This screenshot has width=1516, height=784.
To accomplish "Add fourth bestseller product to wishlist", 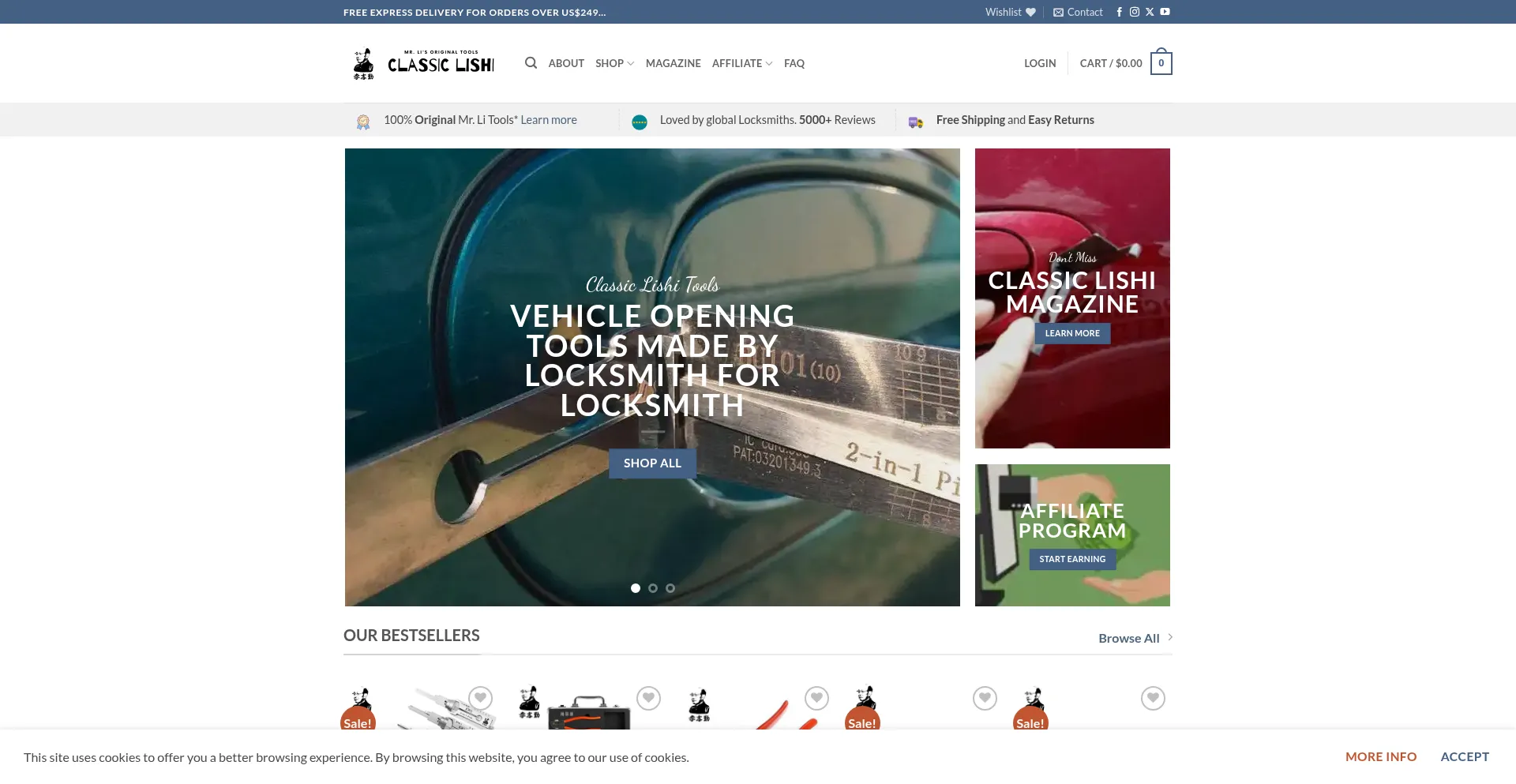I will click(x=985, y=698).
